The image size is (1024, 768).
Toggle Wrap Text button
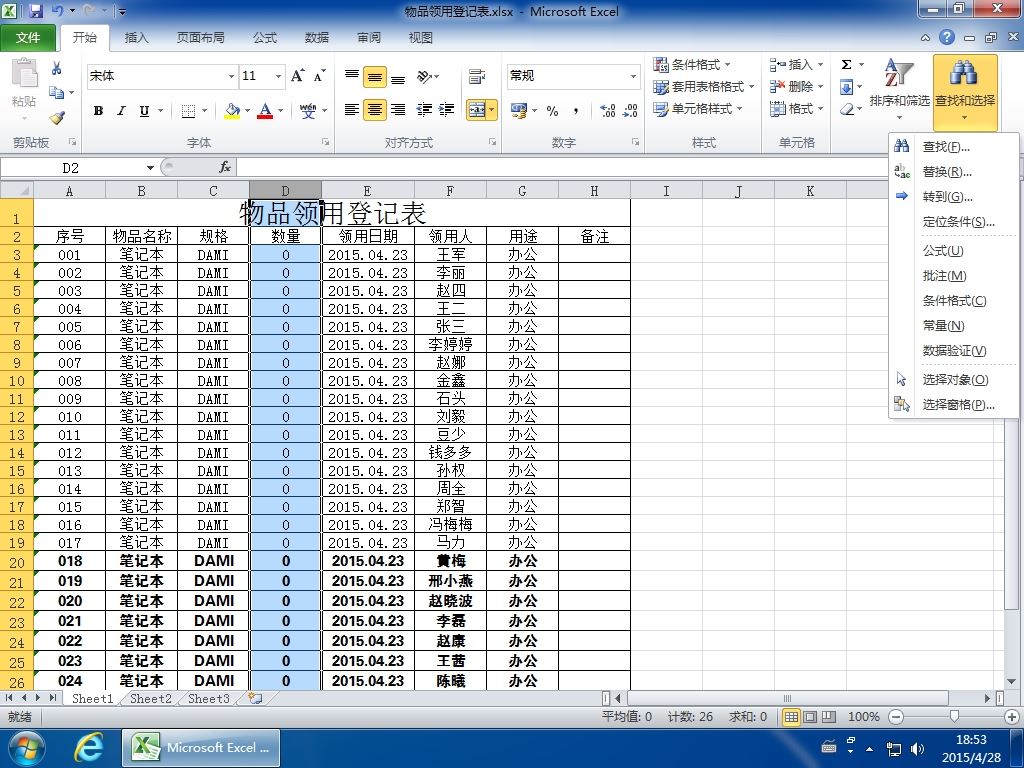[x=477, y=76]
